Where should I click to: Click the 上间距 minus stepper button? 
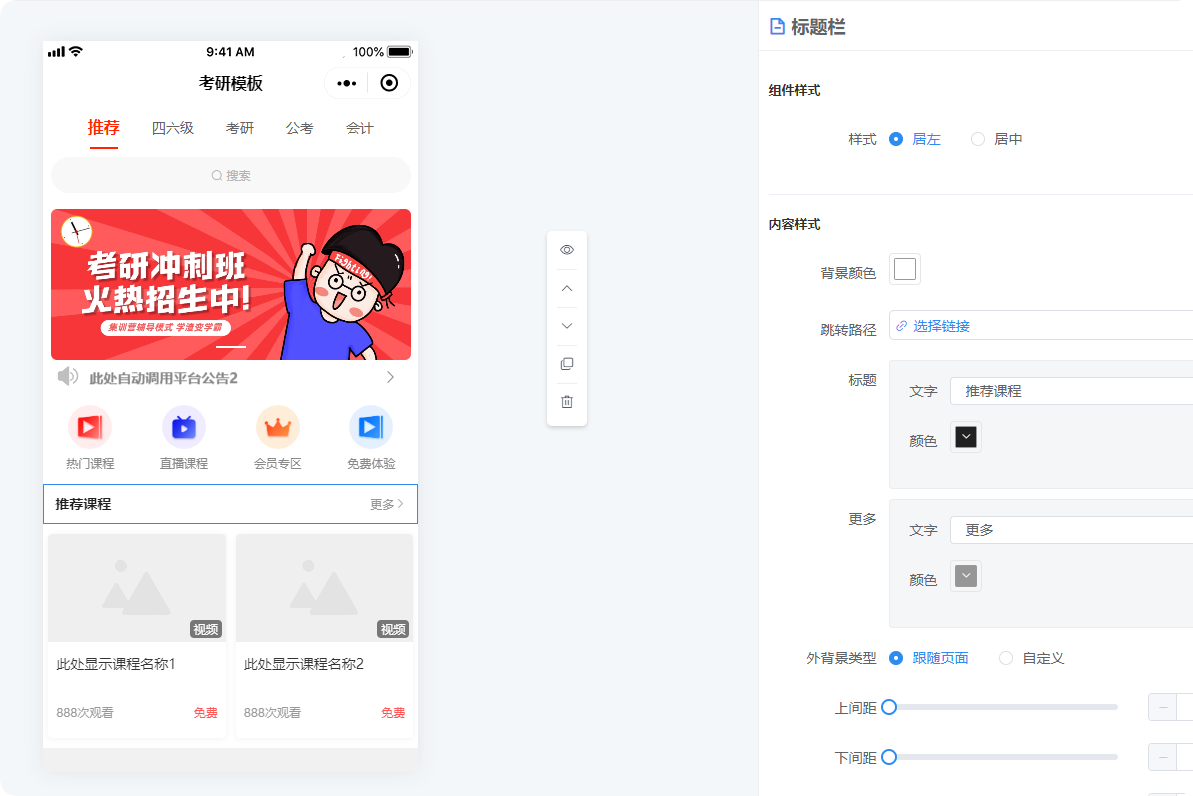(x=1163, y=707)
